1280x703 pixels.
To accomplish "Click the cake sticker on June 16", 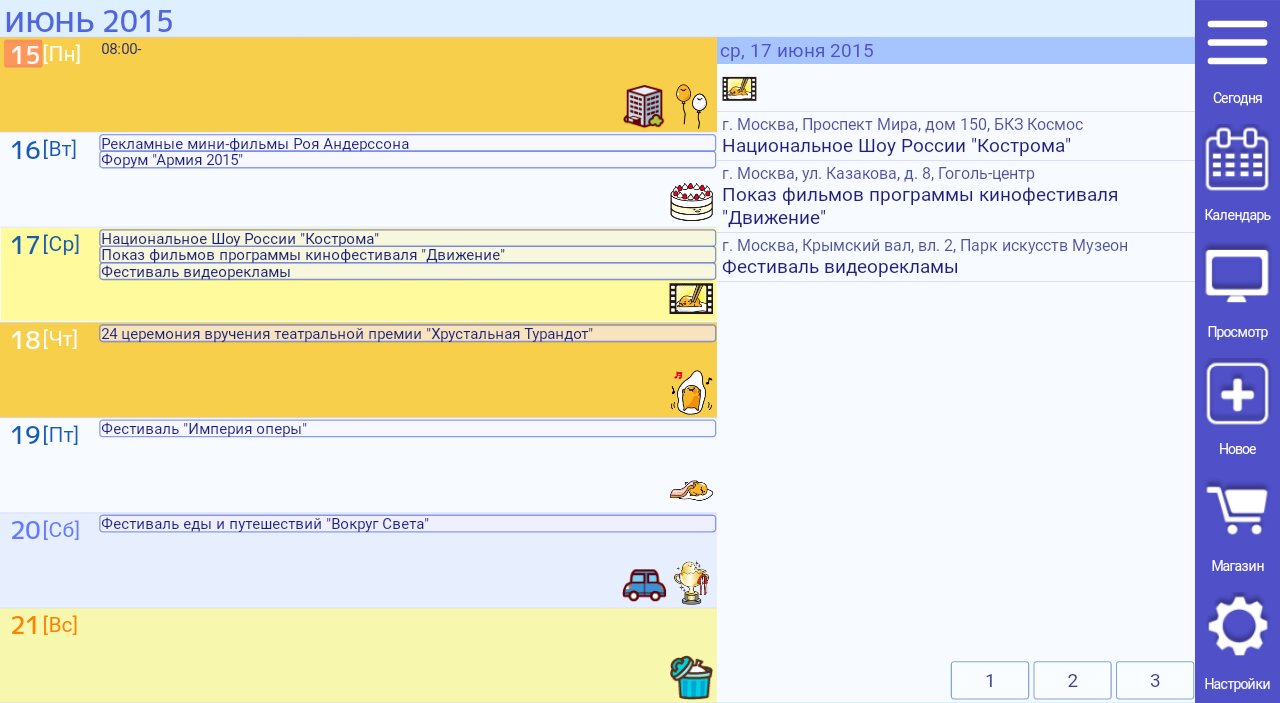I will tap(692, 202).
